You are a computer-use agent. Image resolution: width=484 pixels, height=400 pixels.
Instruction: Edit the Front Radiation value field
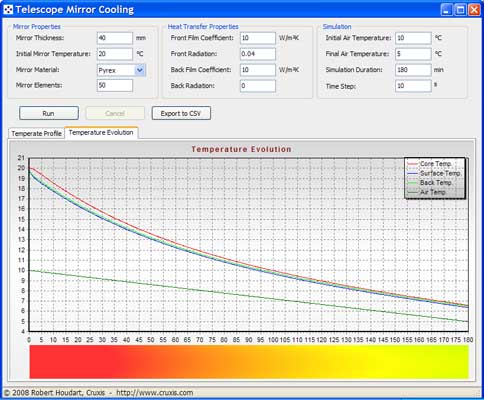click(x=258, y=54)
